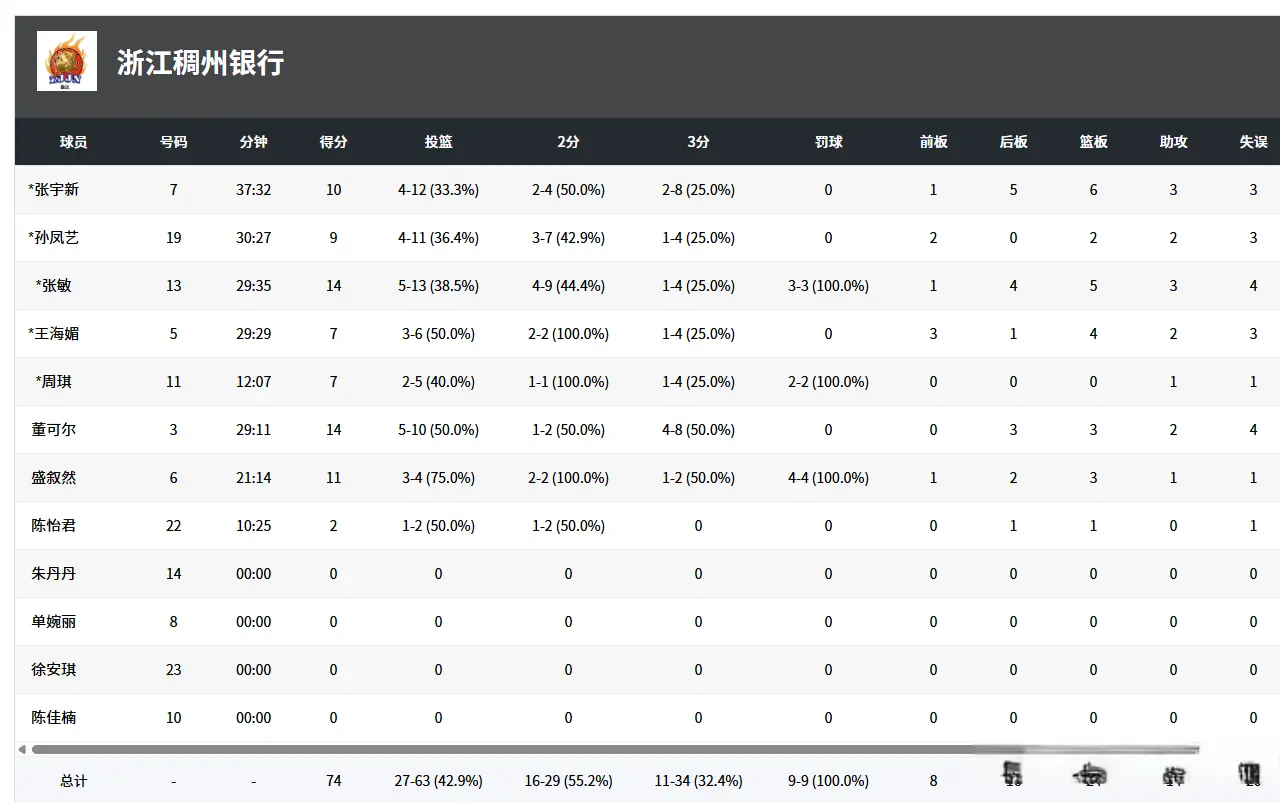Click the Zhejiang team logo image

(x=67, y=61)
